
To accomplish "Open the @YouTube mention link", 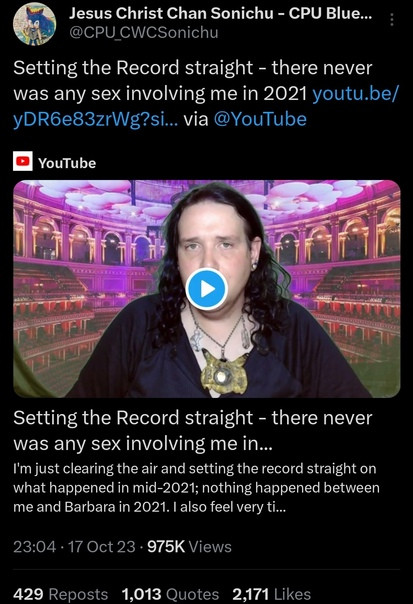I will pyautogui.click(x=260, y=119).
